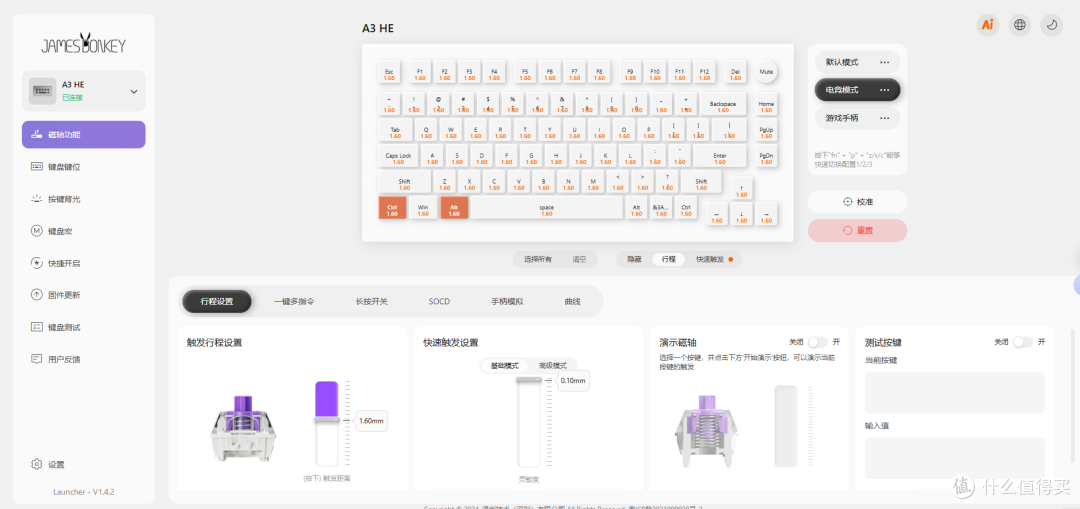The height and width of the screenshot is (509, 1080).
Task: Select the 行程 display option
Action: coord(669,260)
